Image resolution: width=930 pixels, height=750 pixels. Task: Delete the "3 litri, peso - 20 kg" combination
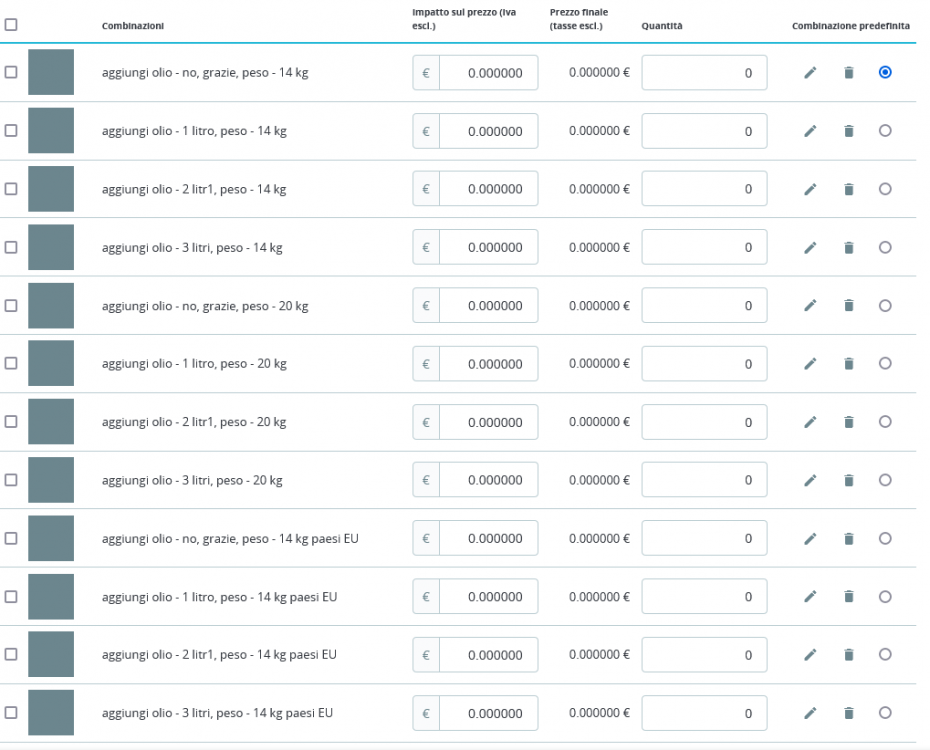coord(848,479)
